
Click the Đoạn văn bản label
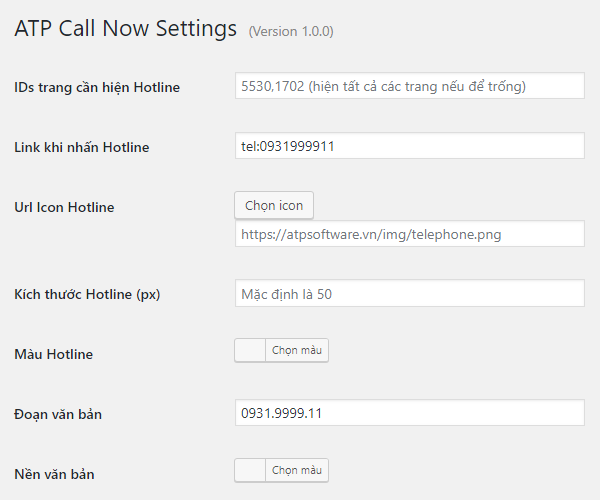(x=58, y=413)
